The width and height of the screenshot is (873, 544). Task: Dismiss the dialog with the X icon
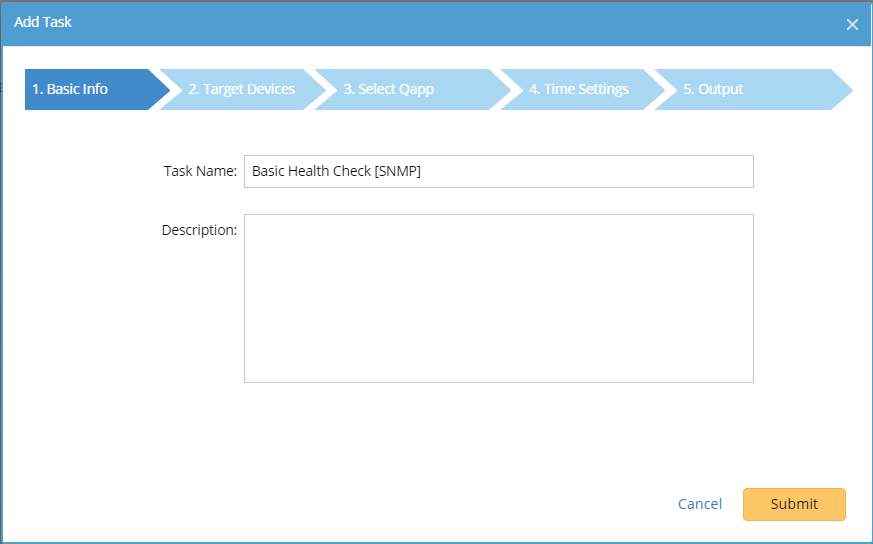tap(852, 24)
